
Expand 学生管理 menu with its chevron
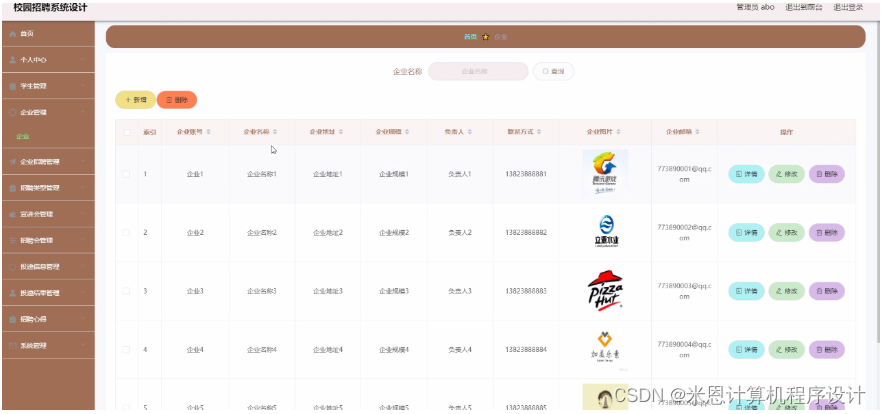(x=83, y=86)
